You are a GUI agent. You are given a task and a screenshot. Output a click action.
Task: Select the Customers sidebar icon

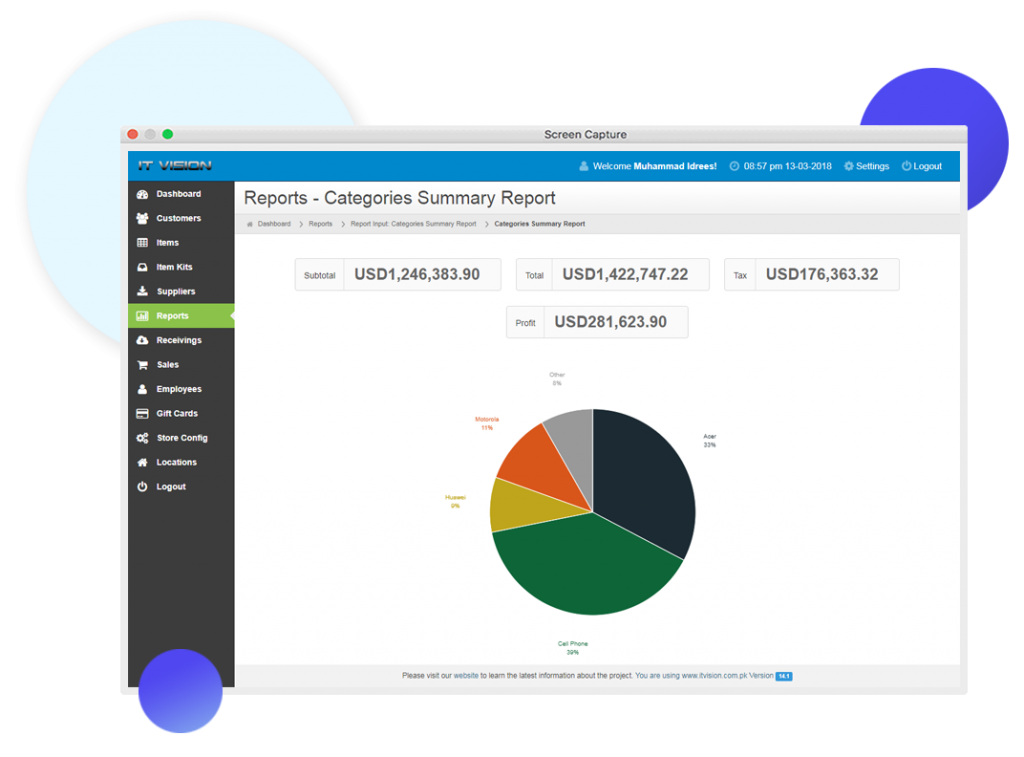141,218
